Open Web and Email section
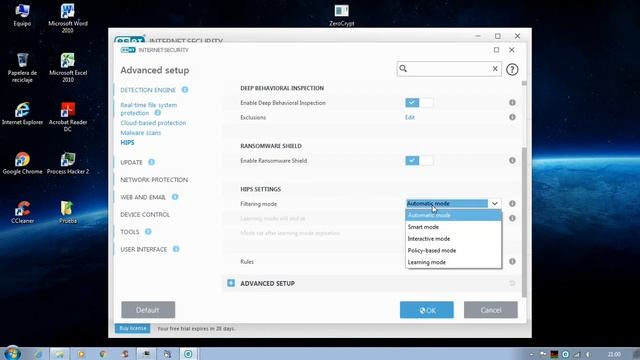 [143, 197]
